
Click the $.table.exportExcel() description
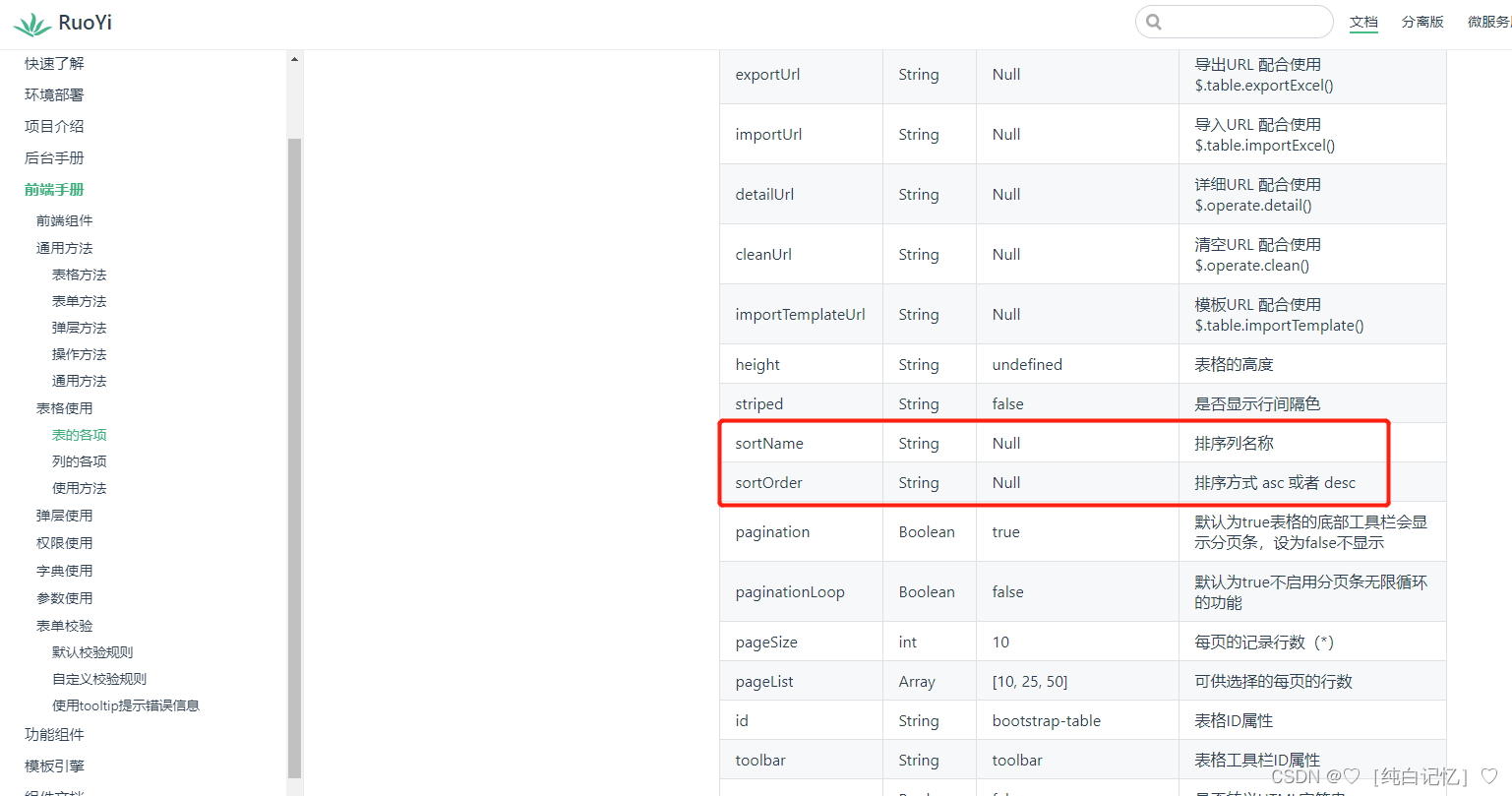[x=1263, y=86]
